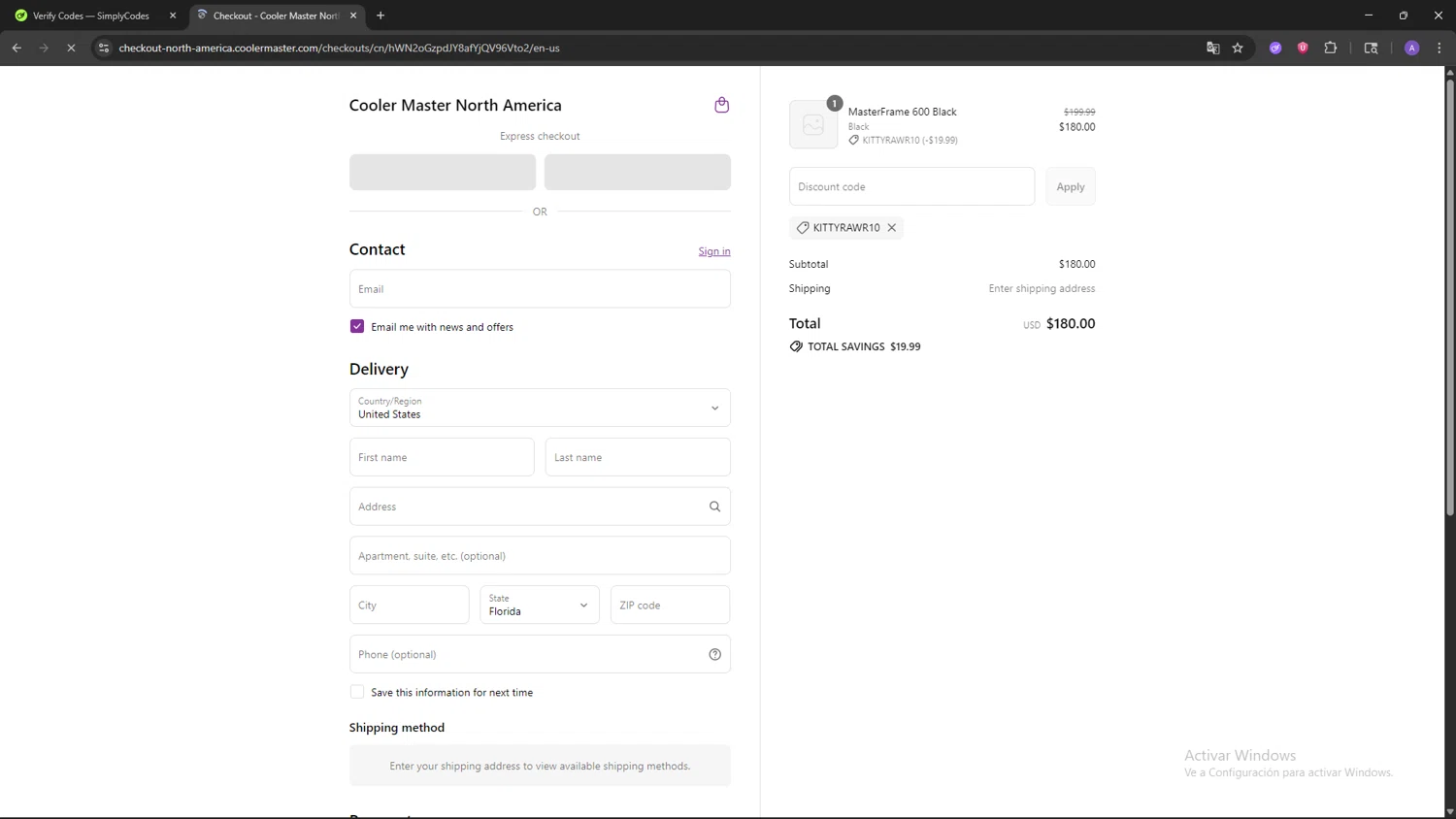Click the tag icon beside KITTYRAWR10 chip
Screen dimensions: 1456x819
tap(803, 227)
